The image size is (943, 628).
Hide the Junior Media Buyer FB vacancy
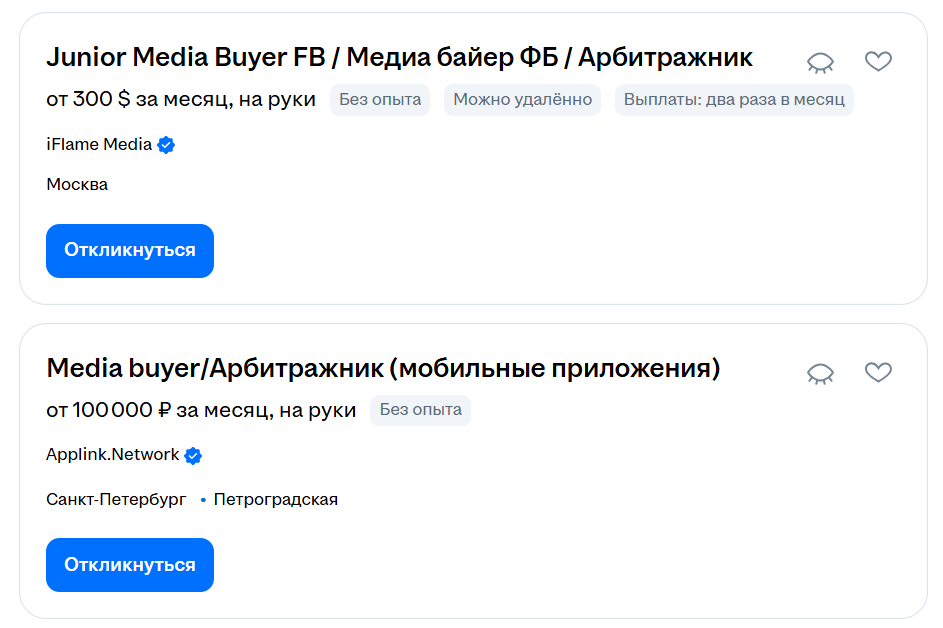820,62
